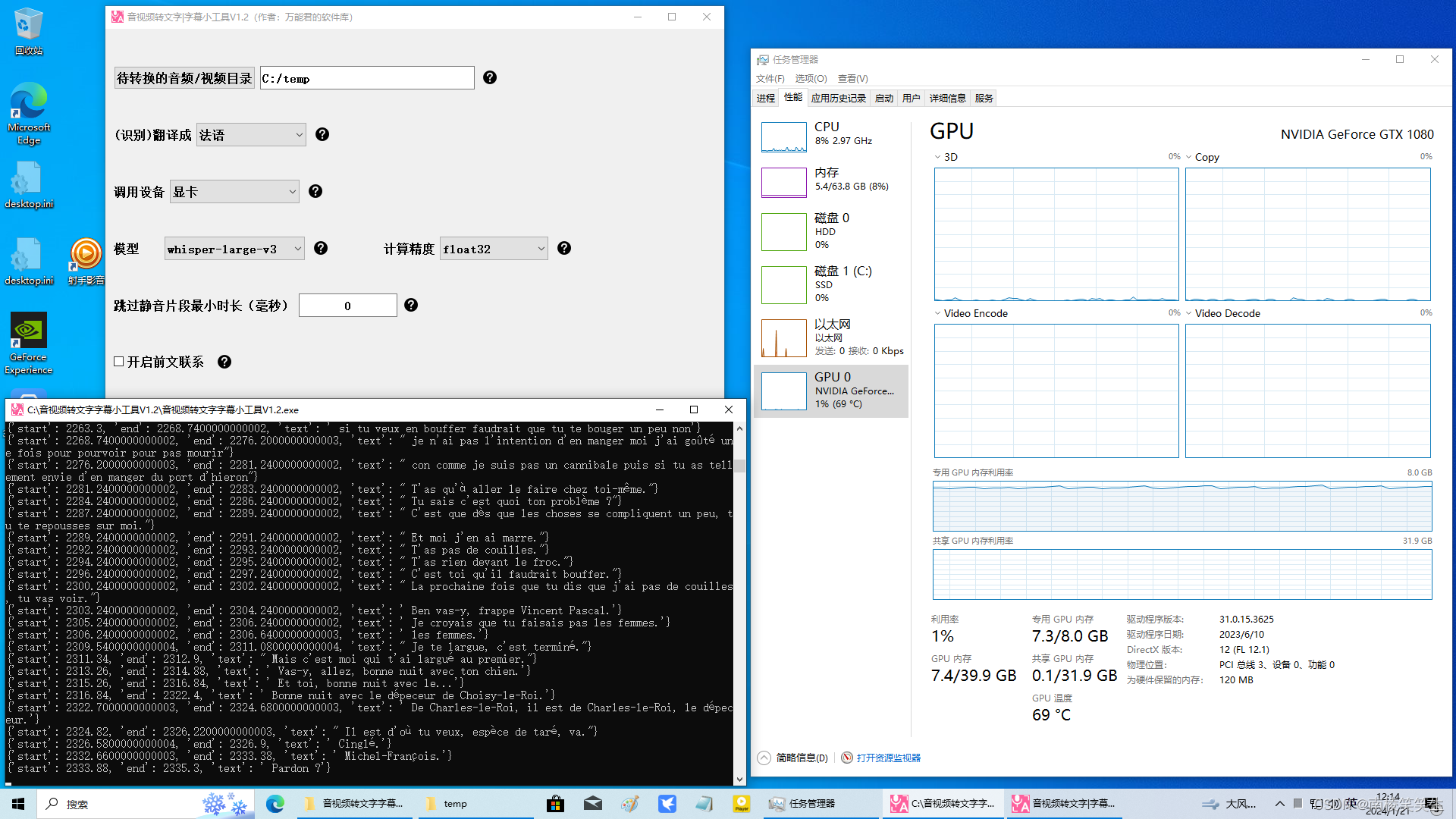
Task: Select 以太网 Ethernet entry in Task Manager
Action: pos(832,337)
